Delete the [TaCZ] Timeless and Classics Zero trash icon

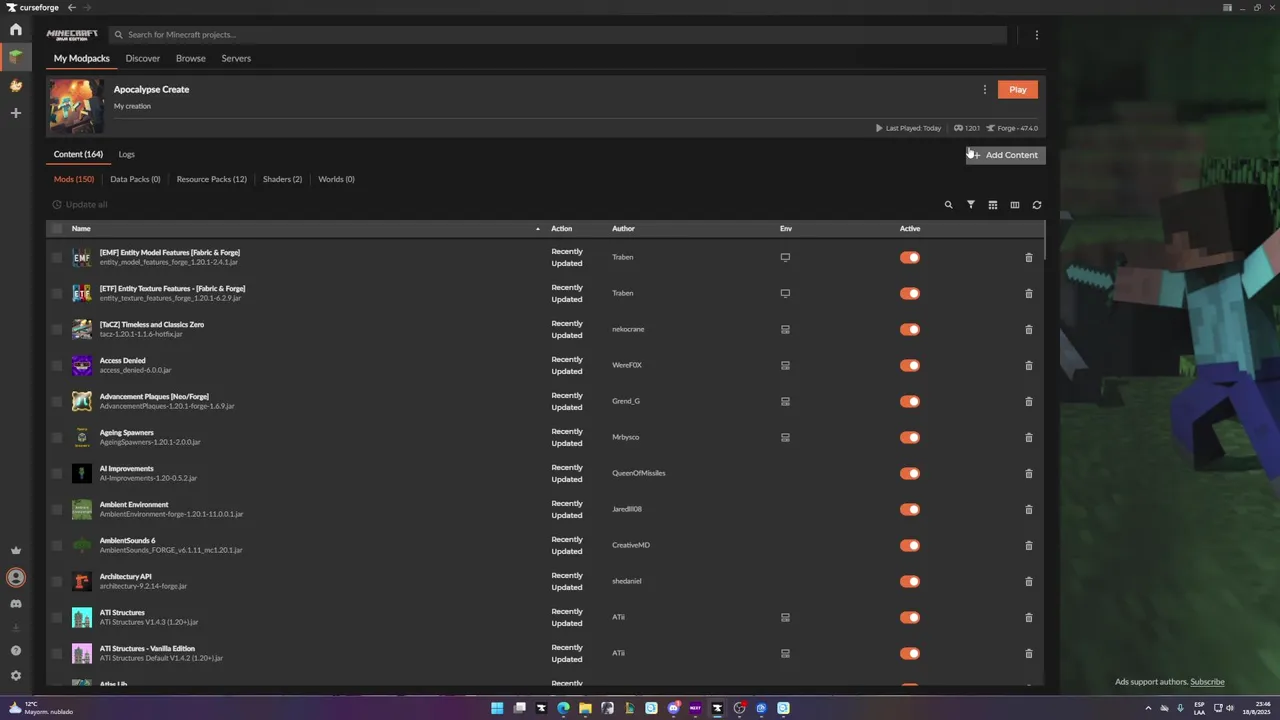pyautogui.click(x=1028, y=329)
